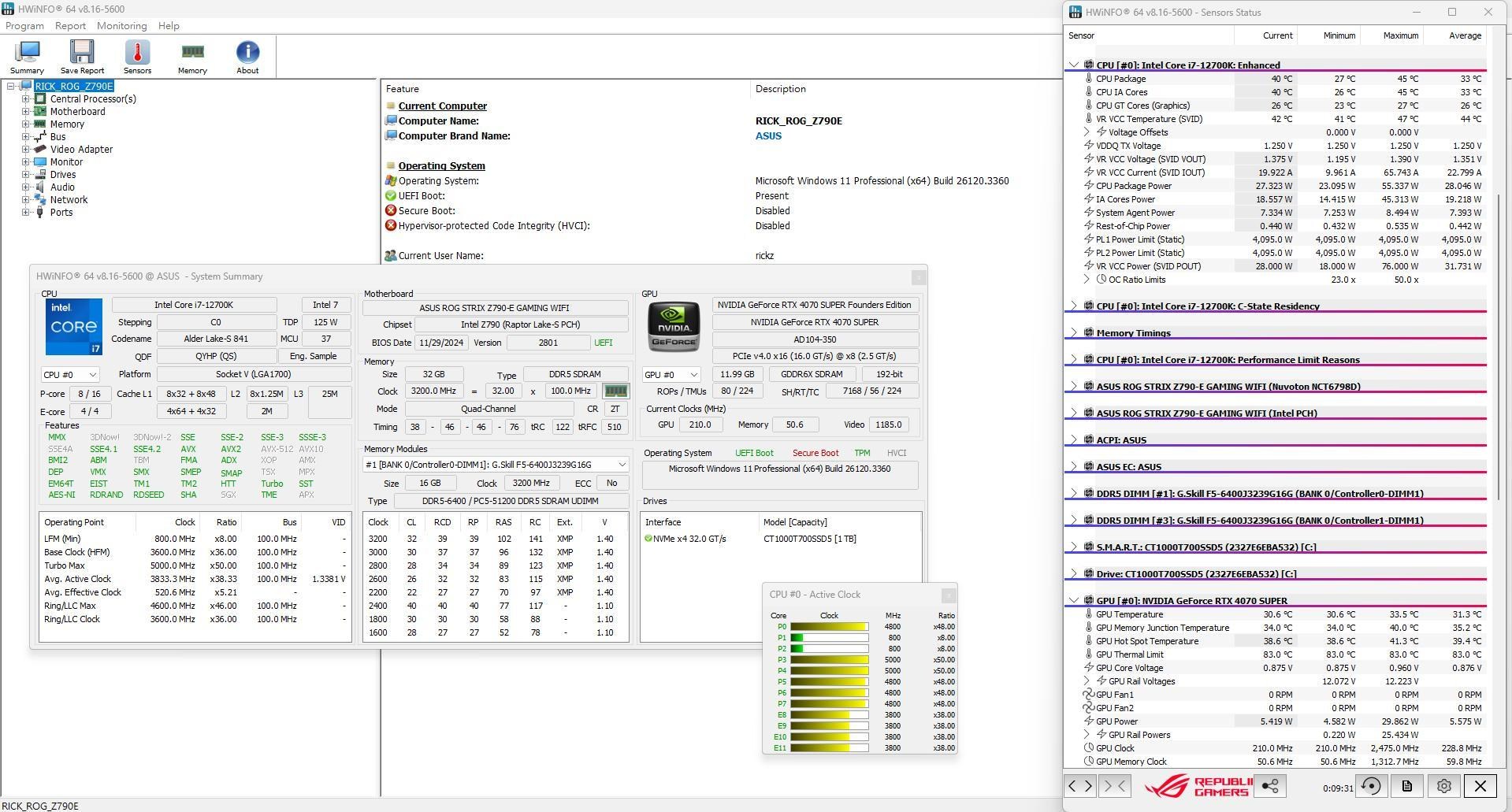Click the GPU Temperature sensor row

point(1274,614)
